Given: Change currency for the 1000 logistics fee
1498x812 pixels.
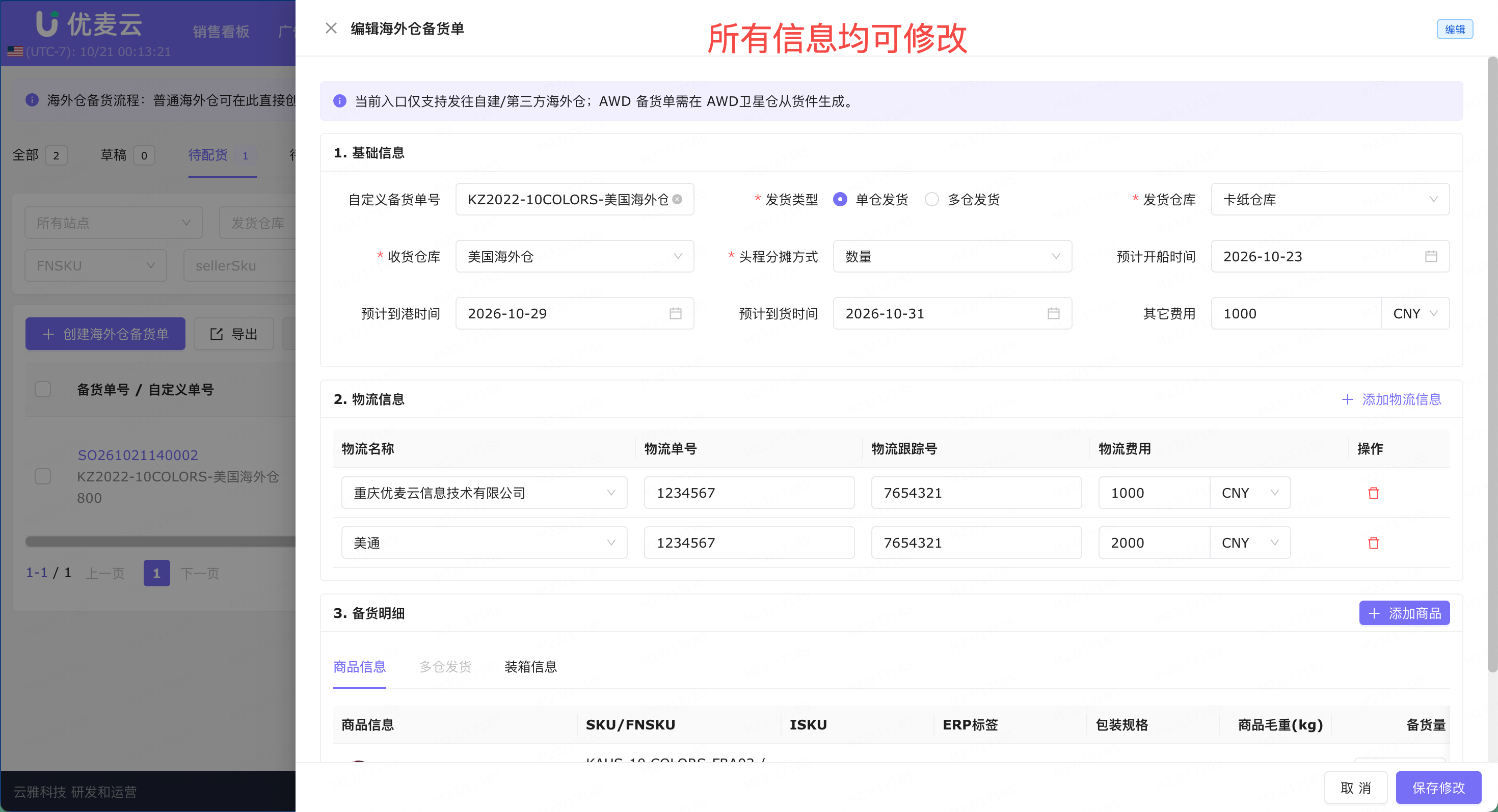Looking at the screenshot, I should click(1250, 493).
